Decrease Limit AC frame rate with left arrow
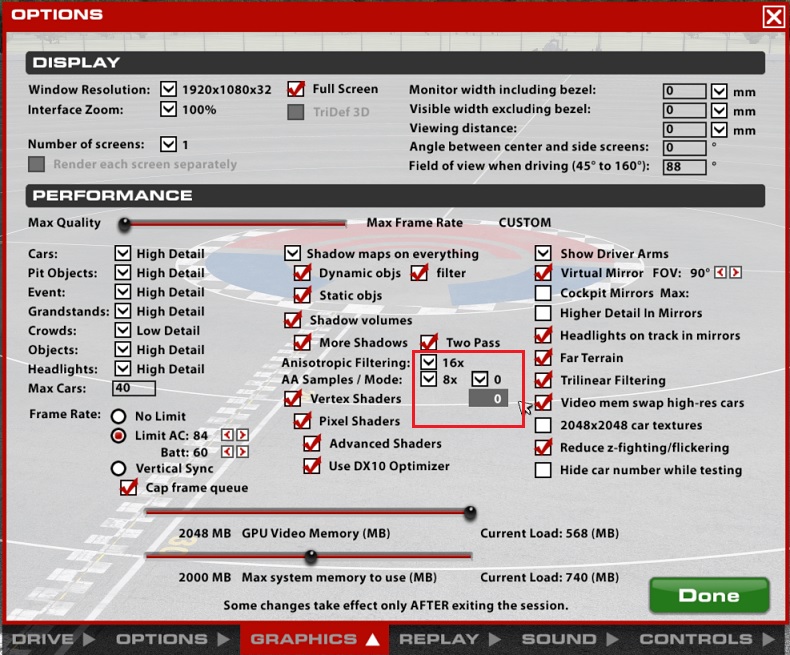This screenshot has height=655, width=790. pyautogui.click(x=228, y=435)
